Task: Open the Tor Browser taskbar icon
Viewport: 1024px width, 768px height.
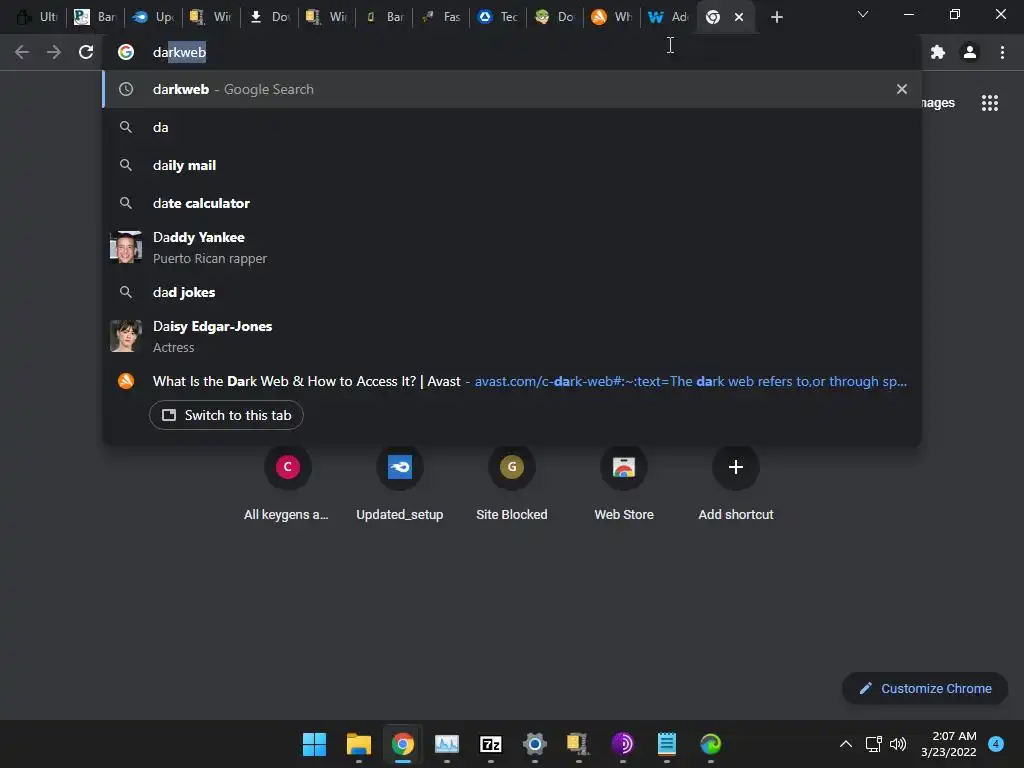Action: pyautogui.click(x=622, y=744)
